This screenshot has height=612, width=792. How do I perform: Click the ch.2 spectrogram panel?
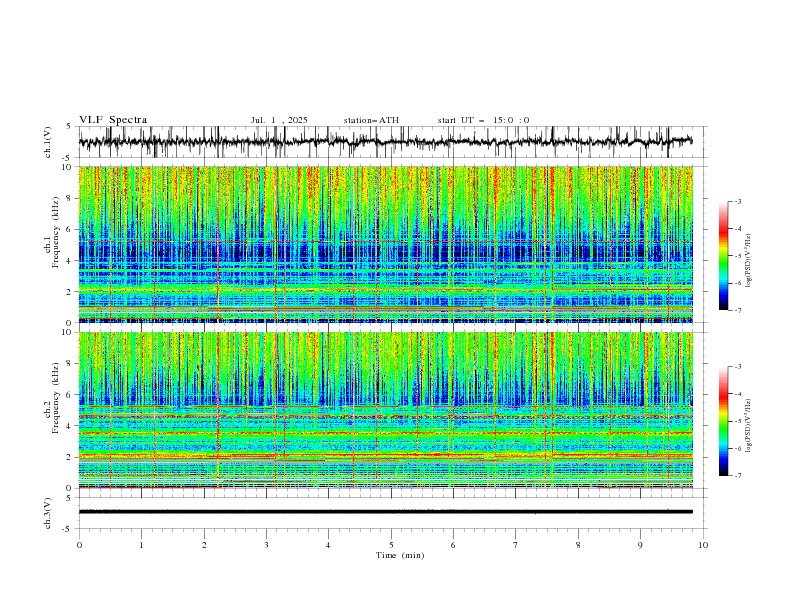(385, 410)
